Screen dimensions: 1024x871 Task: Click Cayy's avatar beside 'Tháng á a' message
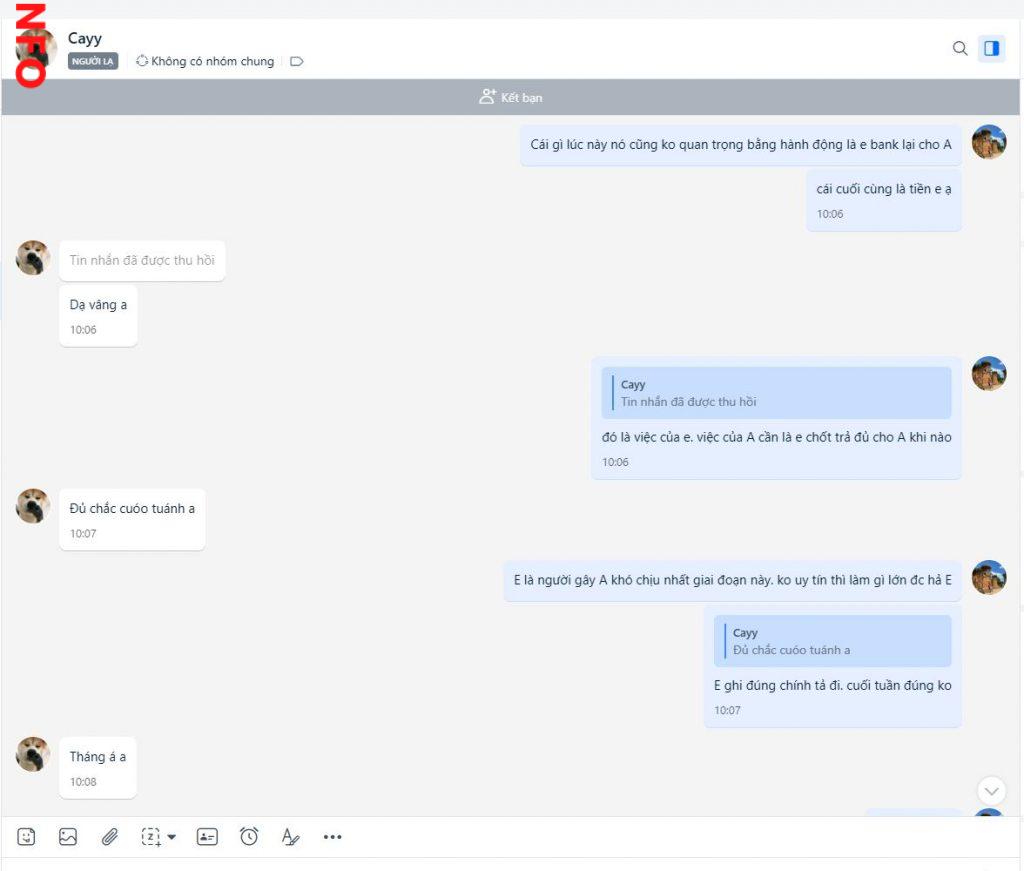[x=33, y=754]
